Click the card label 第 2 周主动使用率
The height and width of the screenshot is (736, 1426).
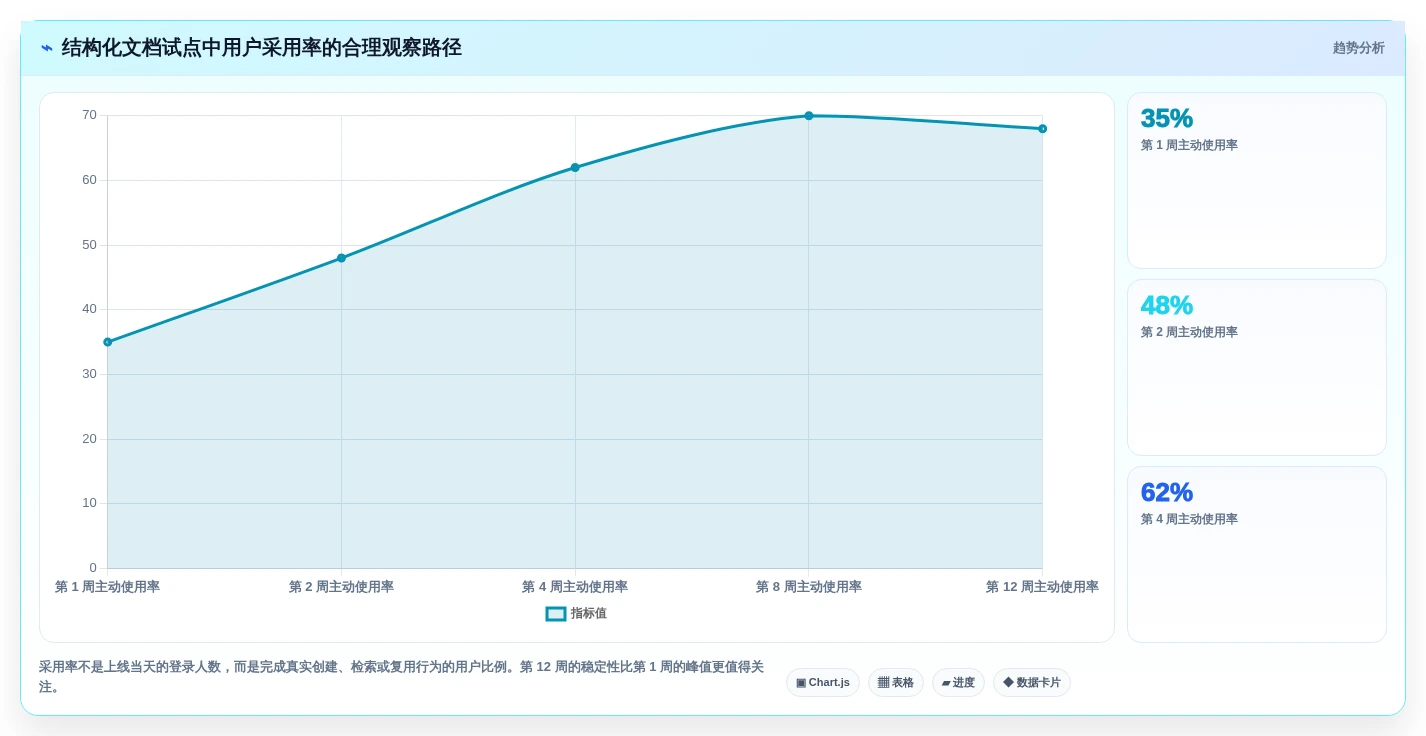click(1189, 332)
